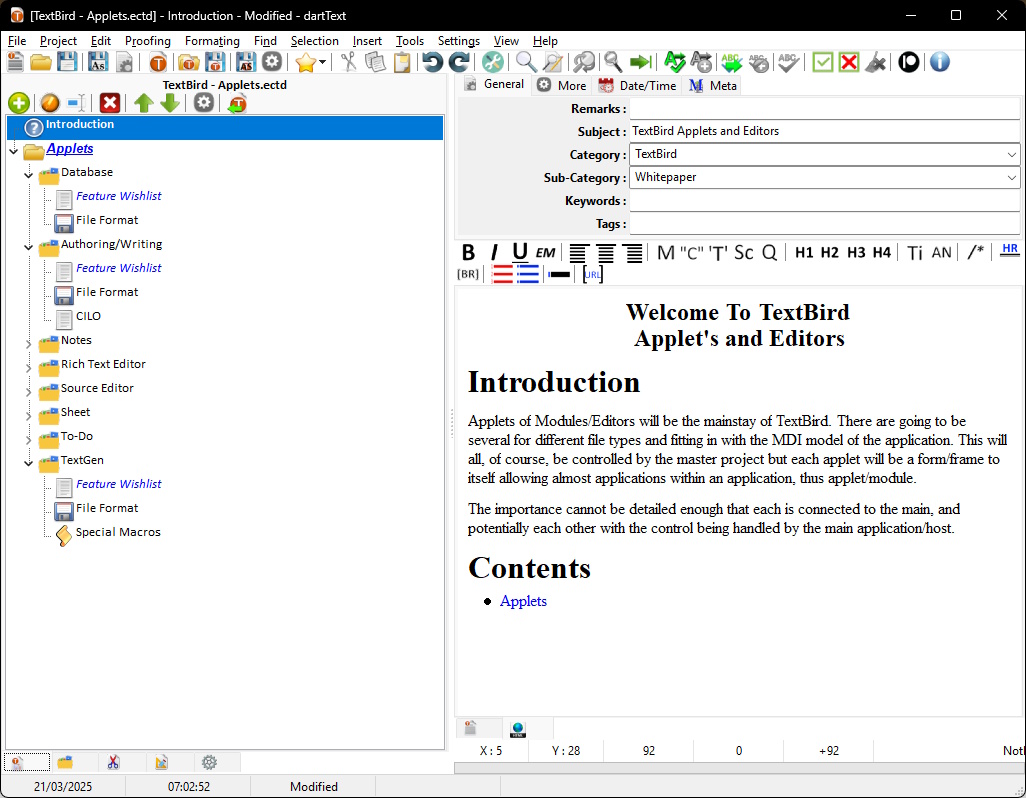
Task: Click the Bold formatting button
Action: 468,252
